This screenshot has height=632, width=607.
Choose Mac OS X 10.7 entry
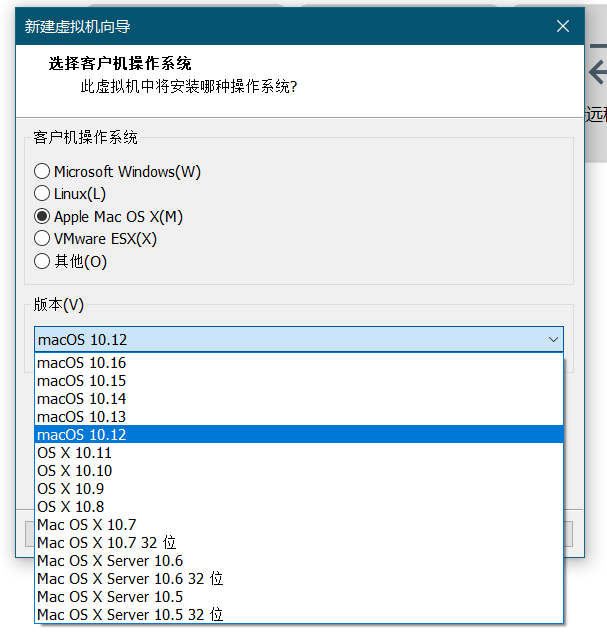[x=299, y=525]
